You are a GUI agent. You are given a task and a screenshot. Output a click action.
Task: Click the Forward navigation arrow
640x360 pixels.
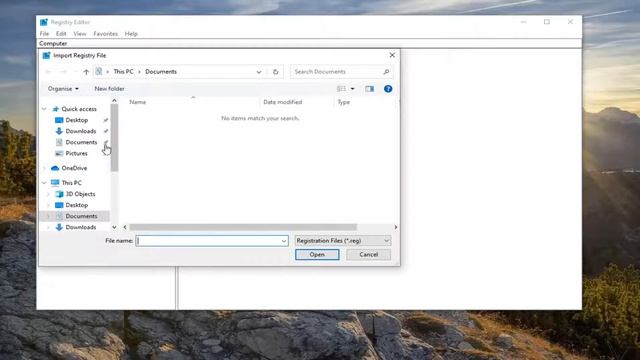tap(63, 72)
